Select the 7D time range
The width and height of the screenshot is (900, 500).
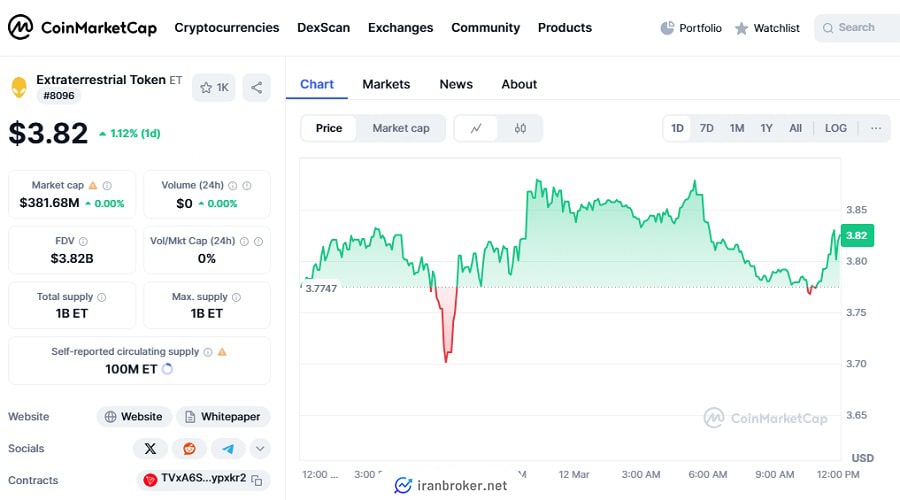tap(707, 128)
